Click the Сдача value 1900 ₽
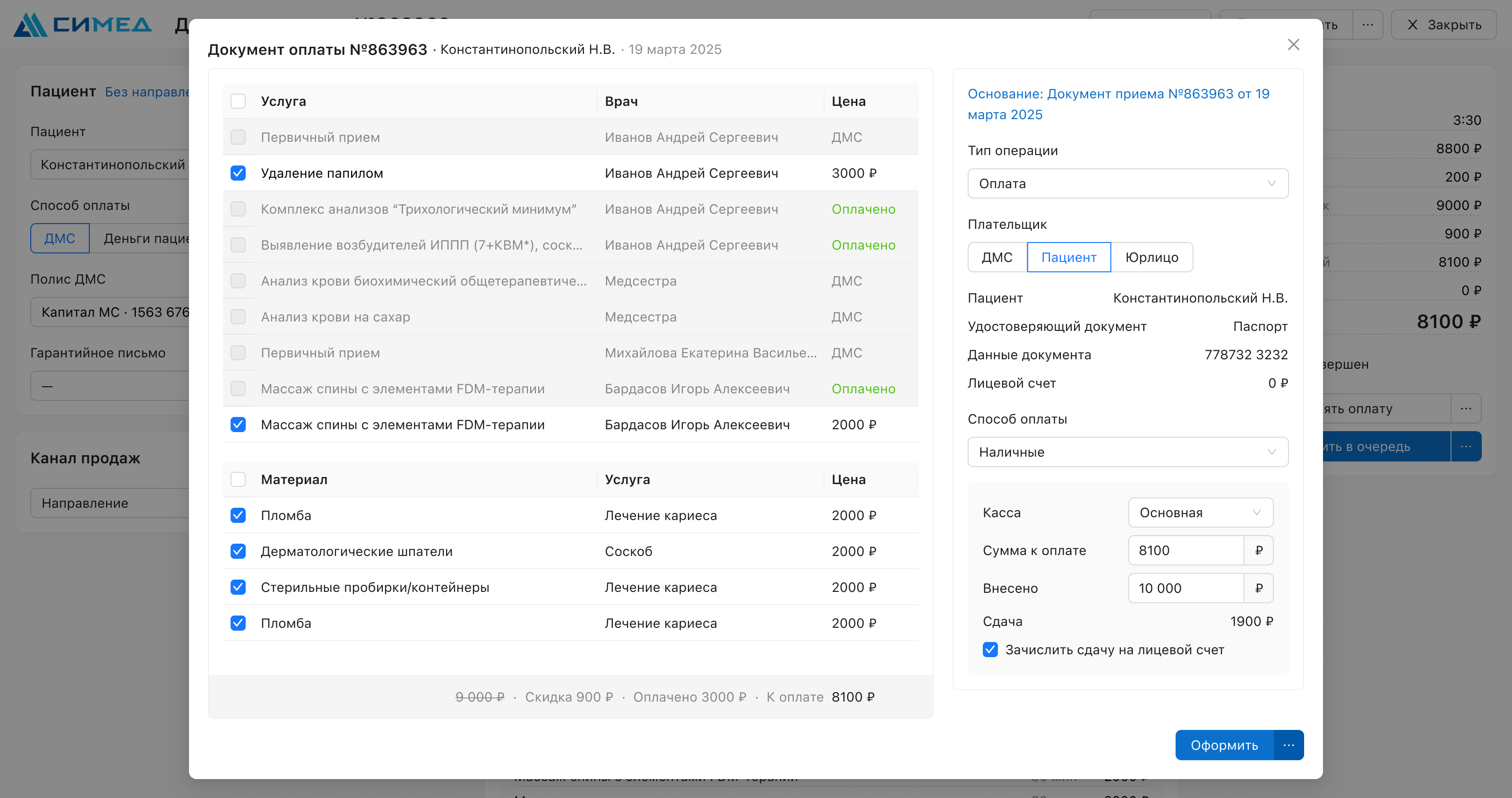 pos(1251,621)
